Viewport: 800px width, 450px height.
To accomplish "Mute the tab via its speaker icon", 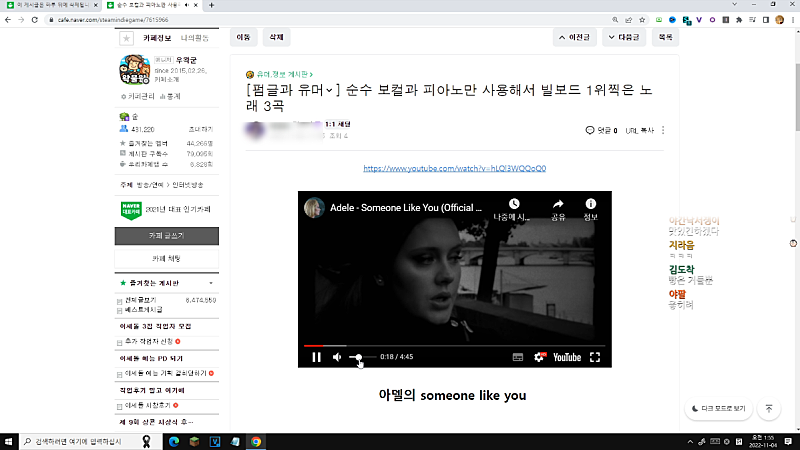I will point(186,5).
